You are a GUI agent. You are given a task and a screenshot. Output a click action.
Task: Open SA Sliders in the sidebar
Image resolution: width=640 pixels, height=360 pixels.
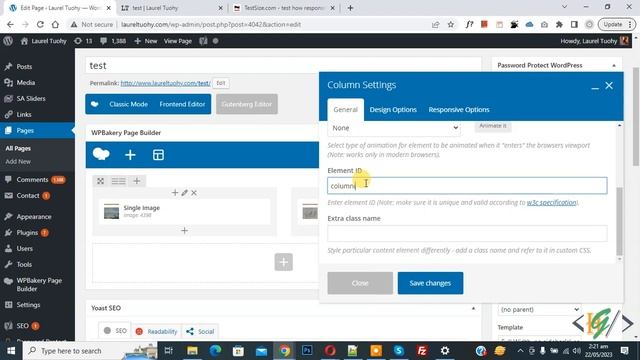click(31, 98)
